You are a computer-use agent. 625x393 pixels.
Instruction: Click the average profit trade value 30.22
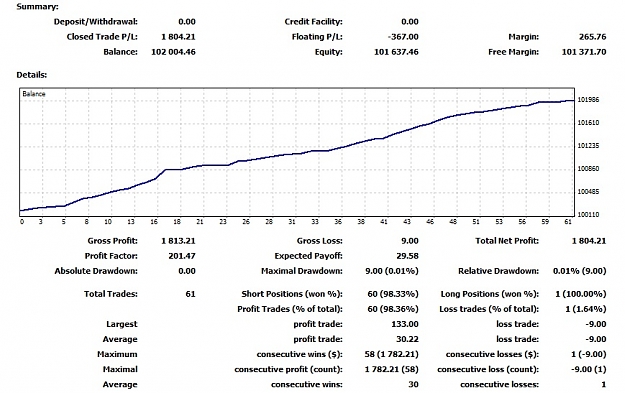coord(408,340)
